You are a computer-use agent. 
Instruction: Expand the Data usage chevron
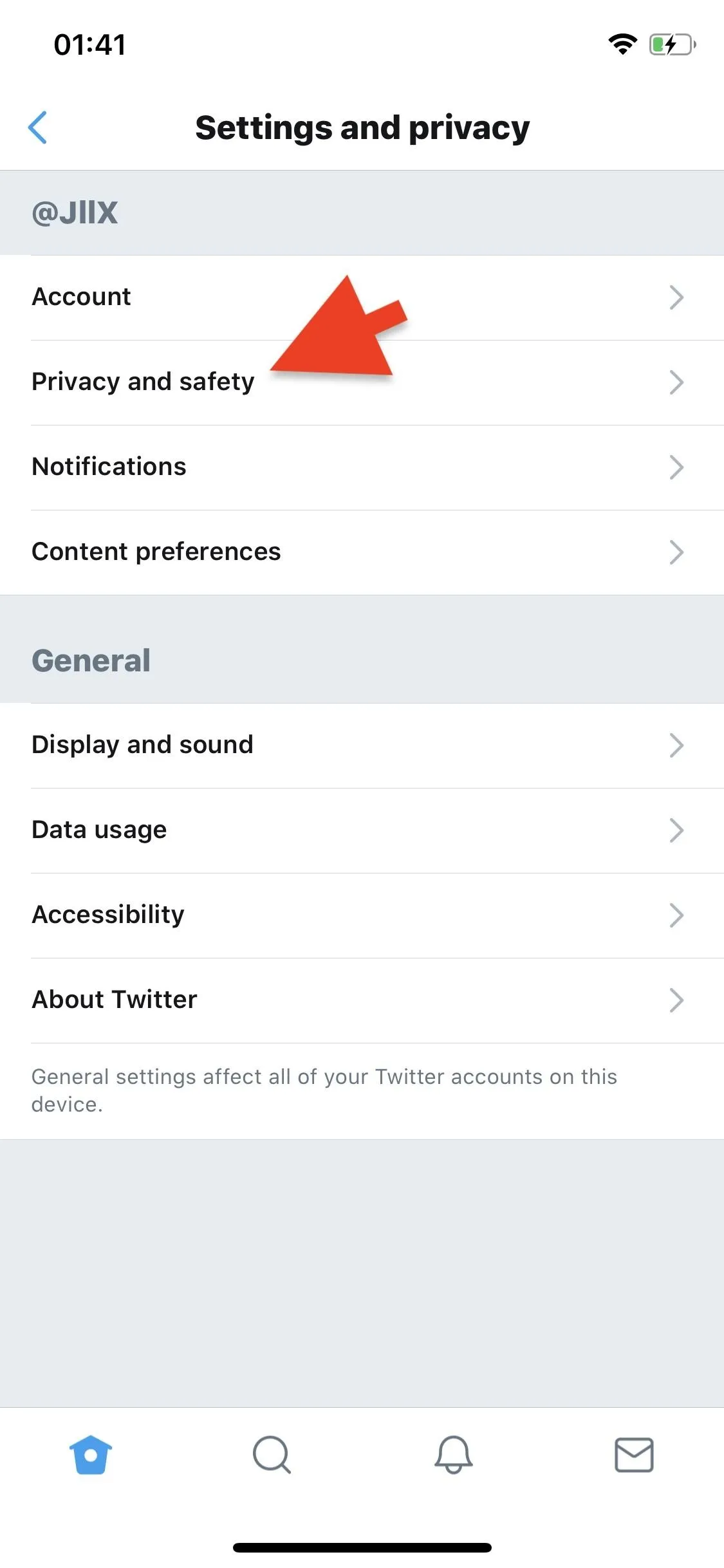click(x=676, y=830)
